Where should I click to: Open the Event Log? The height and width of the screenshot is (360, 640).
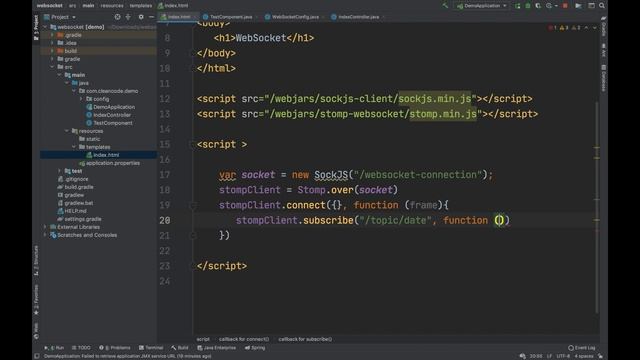[582, 348]
